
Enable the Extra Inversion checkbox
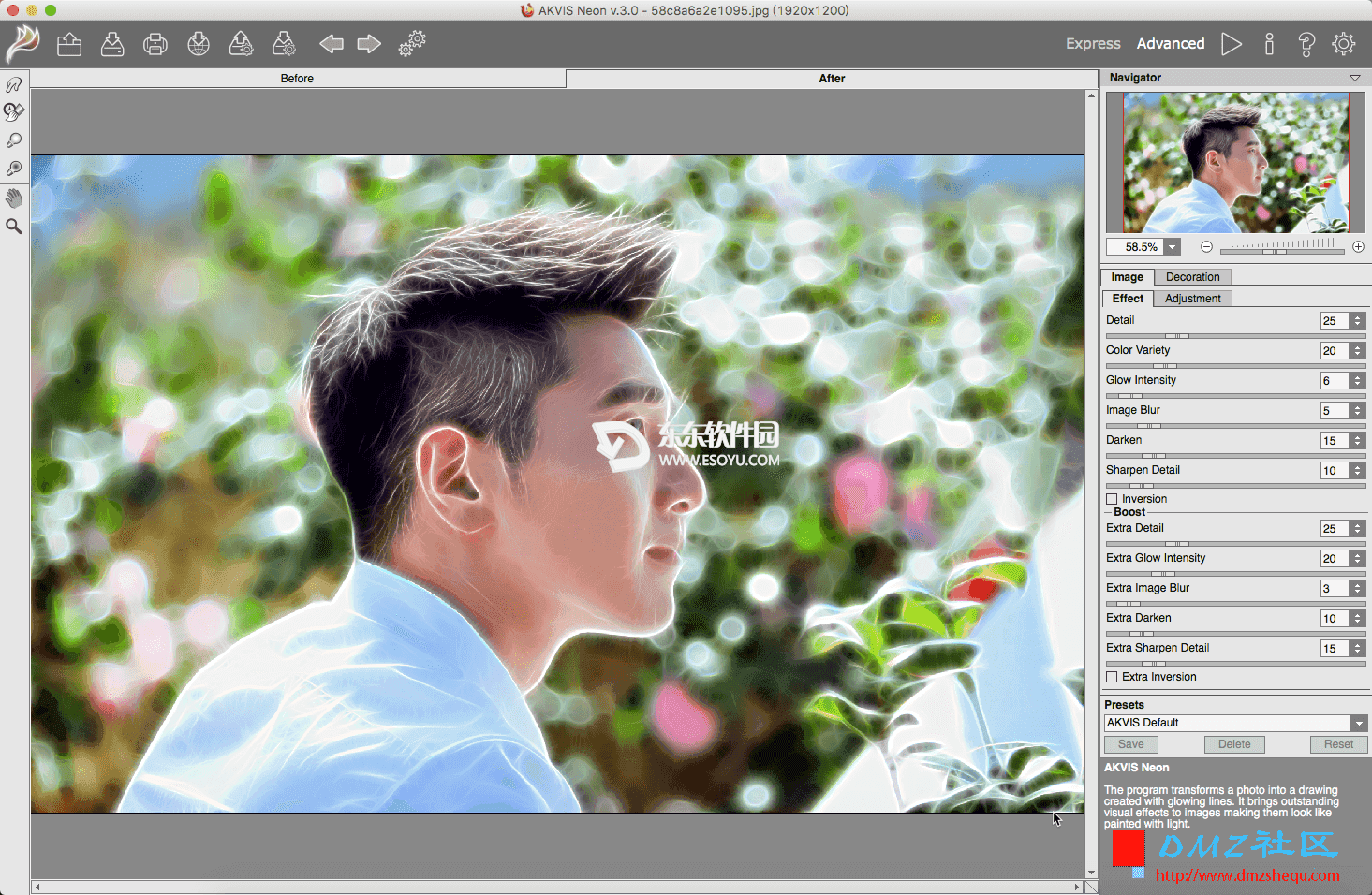[x=1112, y=677]
